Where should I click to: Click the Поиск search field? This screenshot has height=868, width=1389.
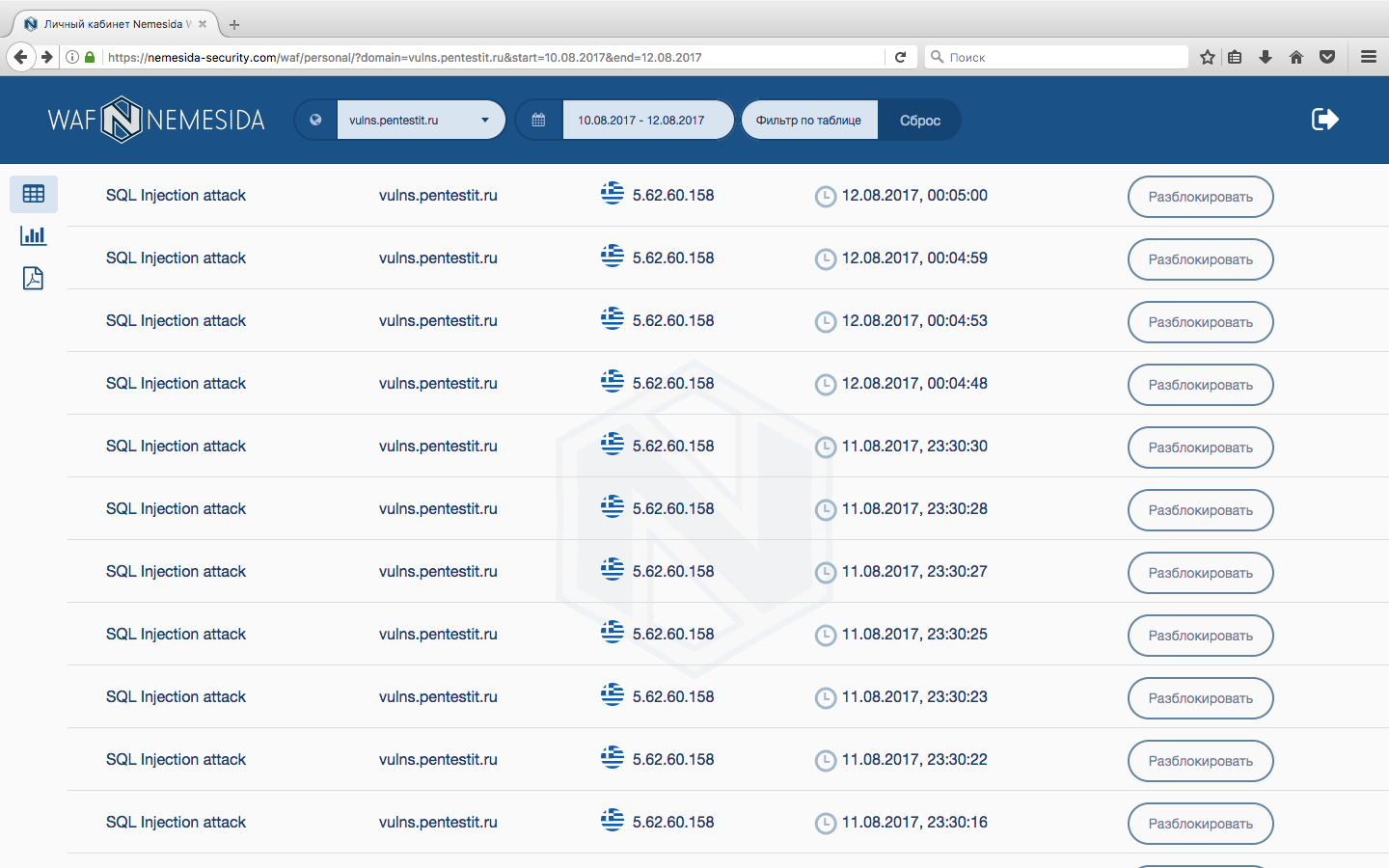point(1056,57)
